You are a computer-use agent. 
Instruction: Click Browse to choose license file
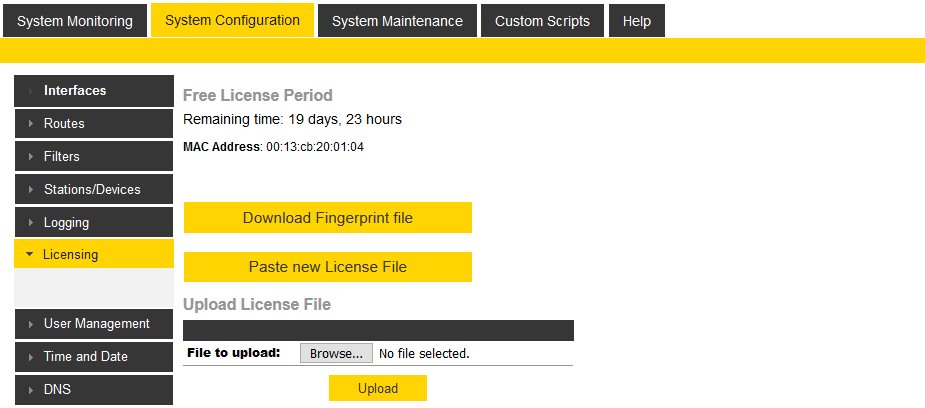[336, 353]
